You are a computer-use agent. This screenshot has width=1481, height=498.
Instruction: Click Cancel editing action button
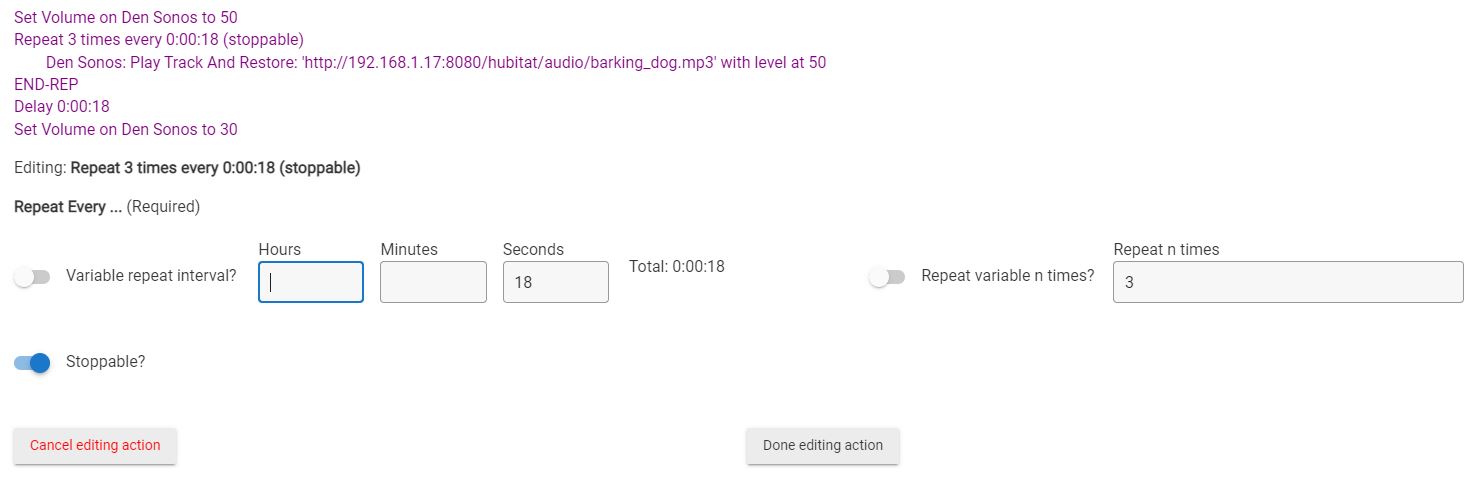pos(95,446)
